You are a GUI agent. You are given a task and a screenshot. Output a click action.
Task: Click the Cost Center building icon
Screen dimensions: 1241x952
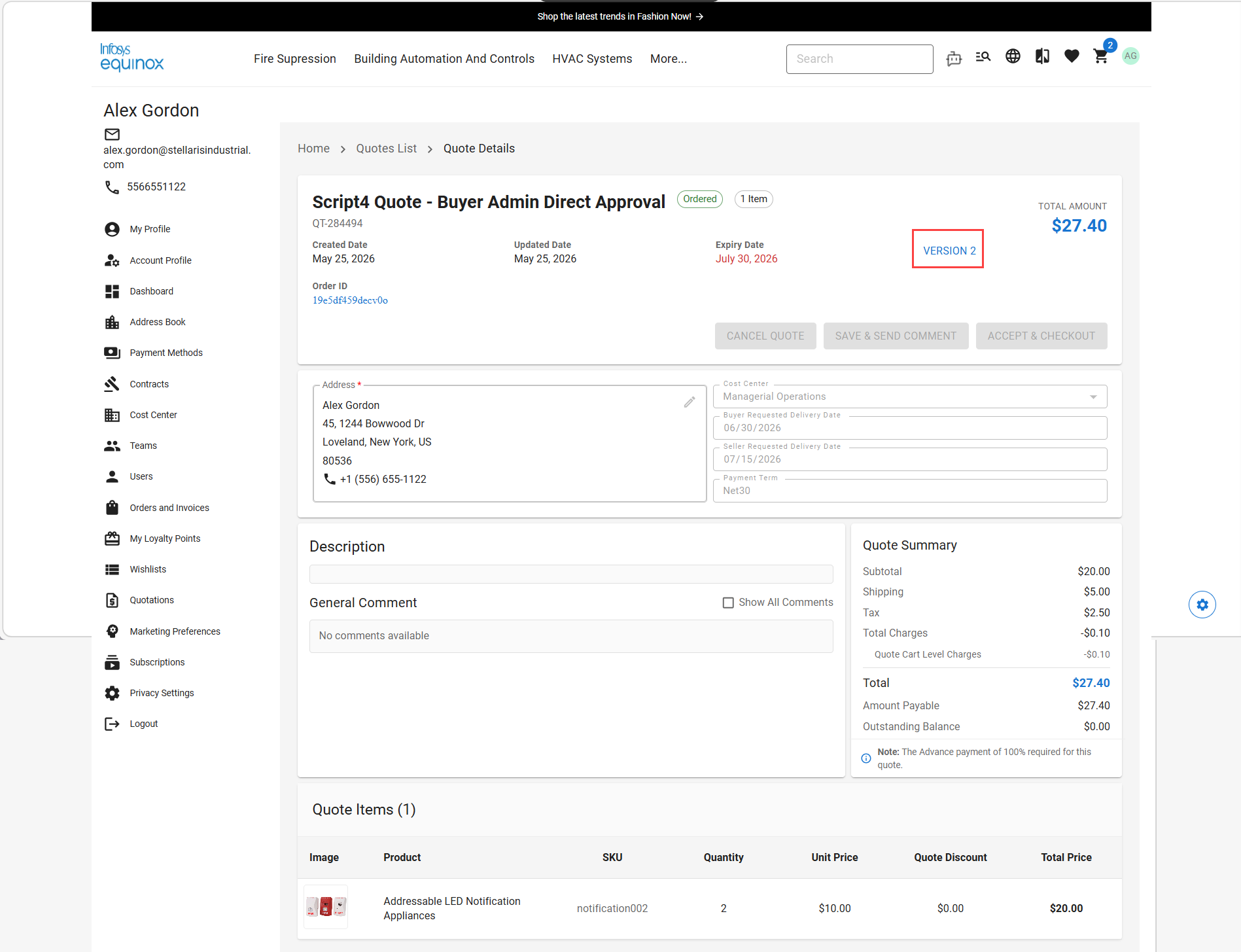coord(112,415)
